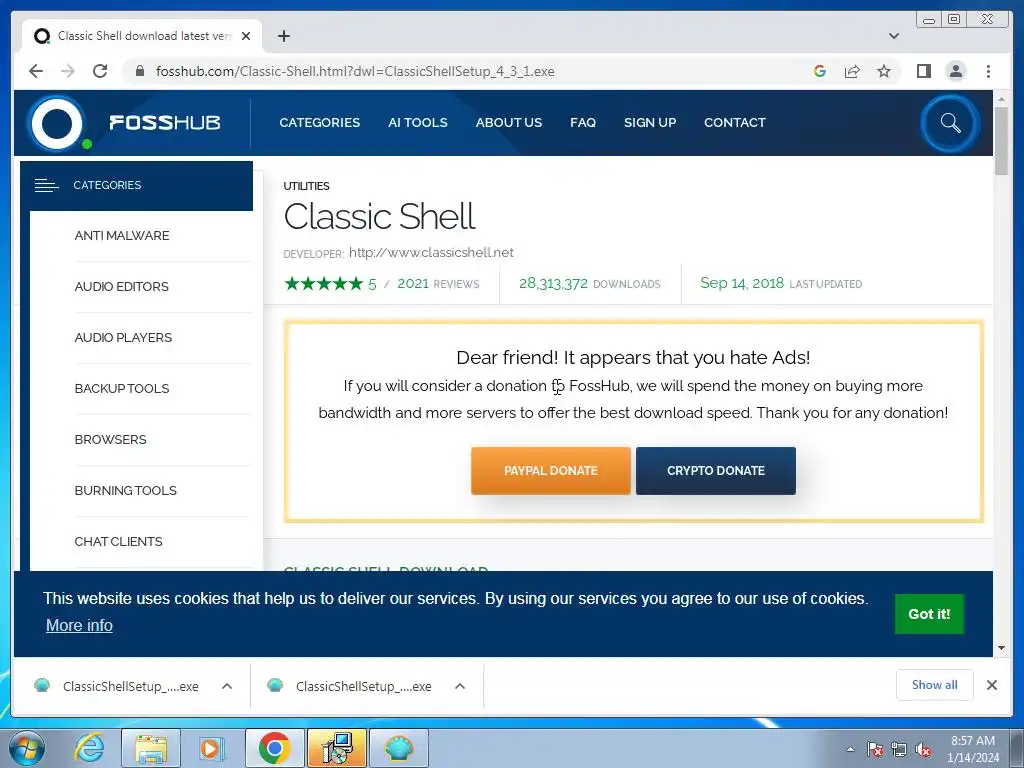Viewport: 1024px width, 768px height.
Task: Open Windows Explorer from taskbar
Action: coord(151,748)
